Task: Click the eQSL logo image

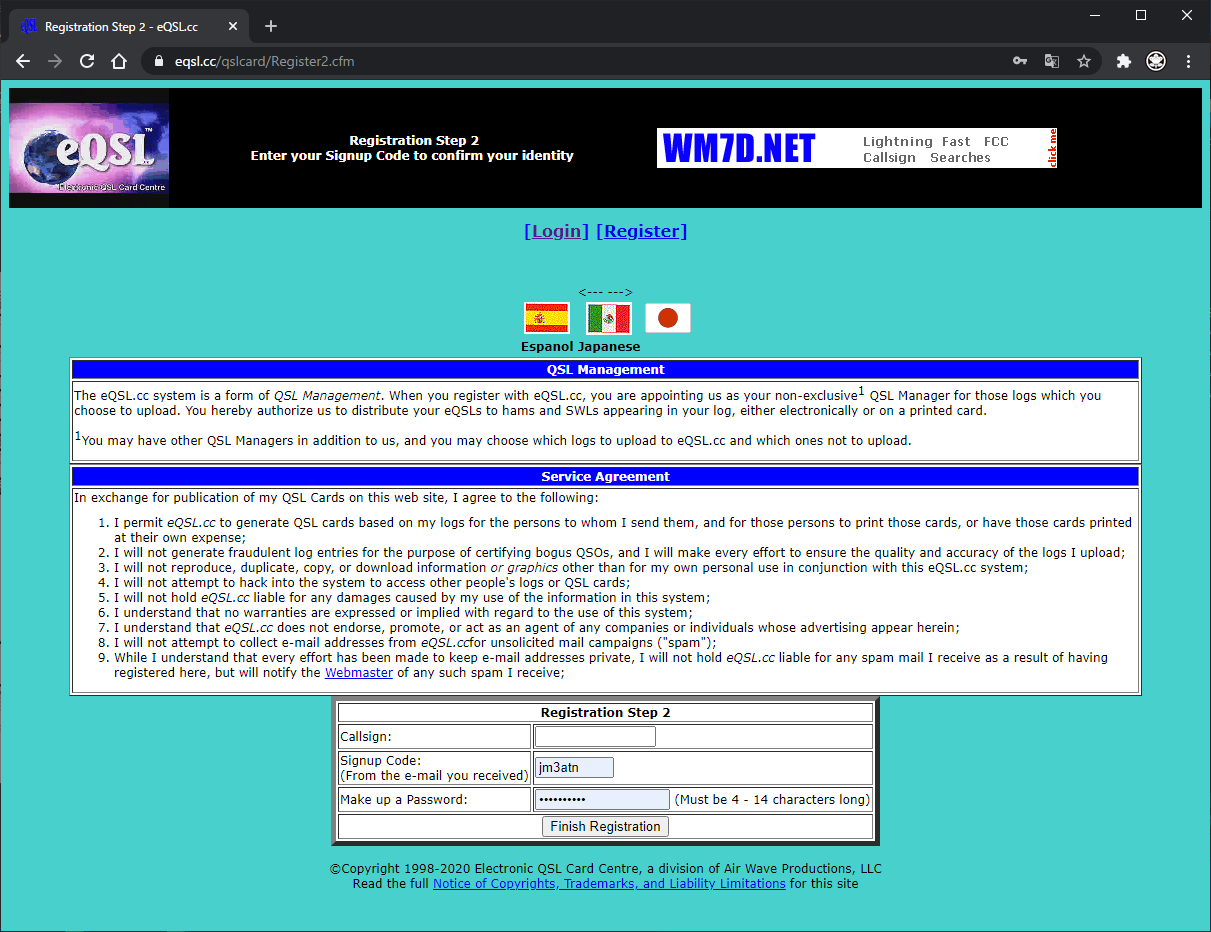Action: 88,148
